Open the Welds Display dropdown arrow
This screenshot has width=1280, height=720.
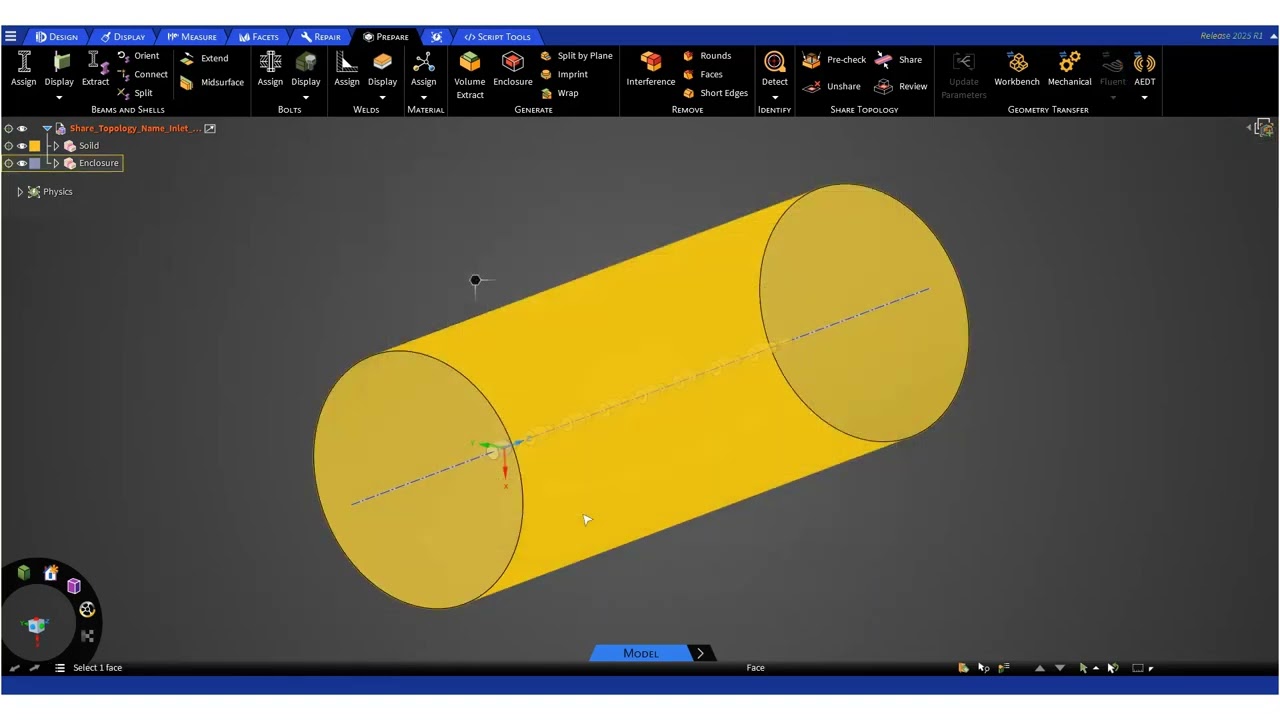382,98
